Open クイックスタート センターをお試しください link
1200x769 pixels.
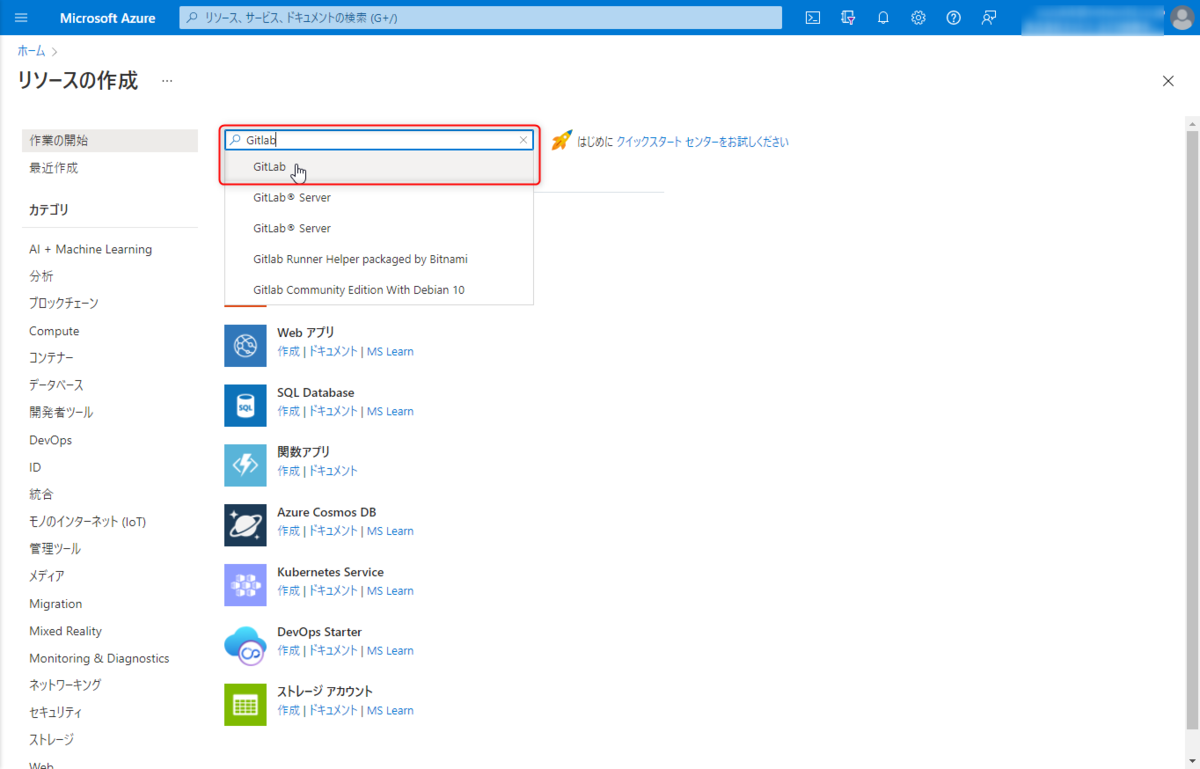(x=702, y=142)
